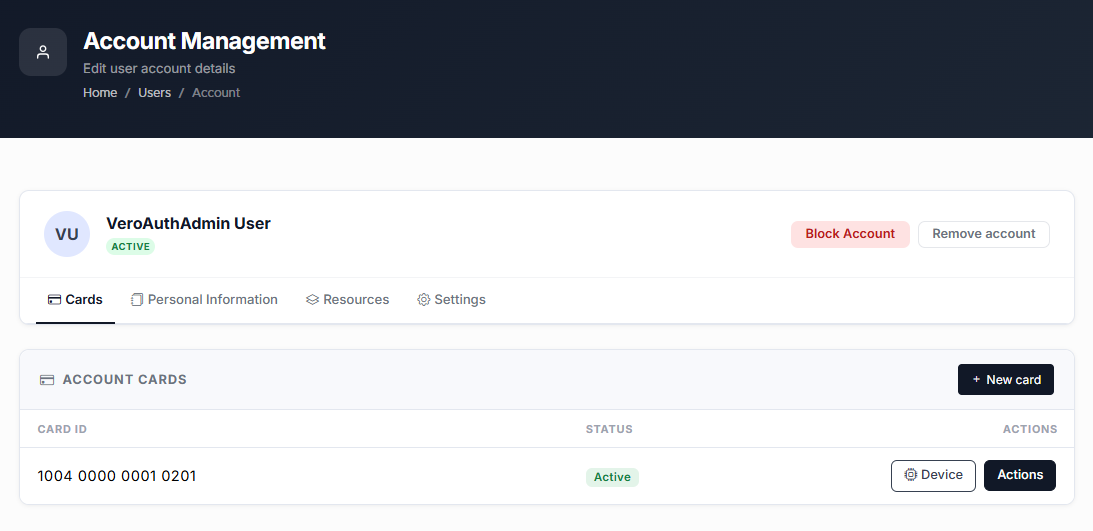Screen dimensions: 1093x531
Task: Open the Resources tab
Action: point(347,300)
